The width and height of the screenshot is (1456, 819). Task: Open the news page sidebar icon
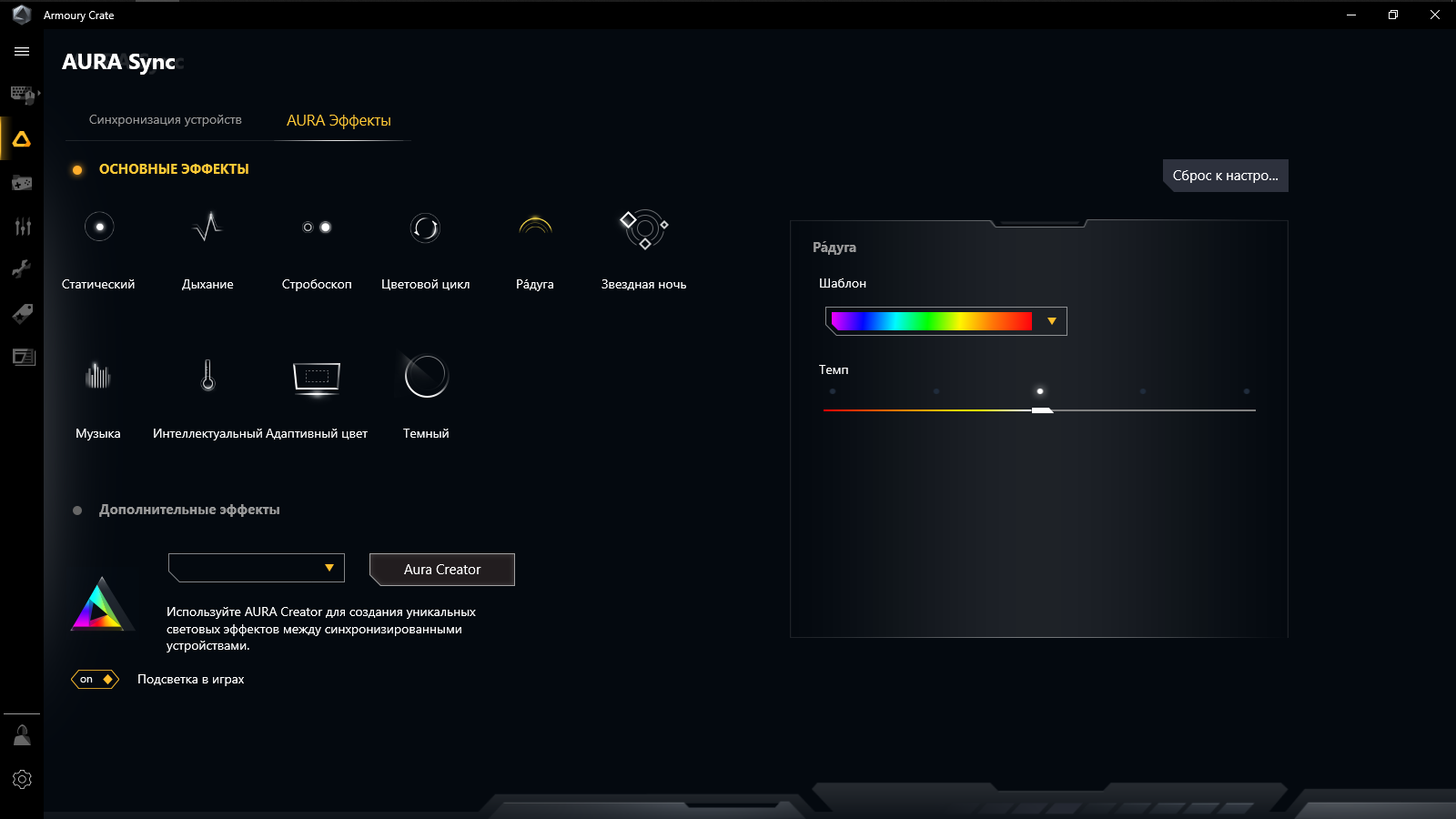click(x=24, y=357)
